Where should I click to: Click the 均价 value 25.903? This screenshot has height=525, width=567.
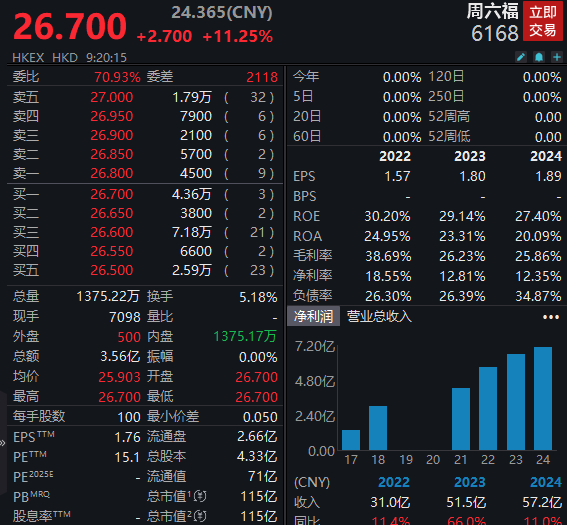pos(119,377)
